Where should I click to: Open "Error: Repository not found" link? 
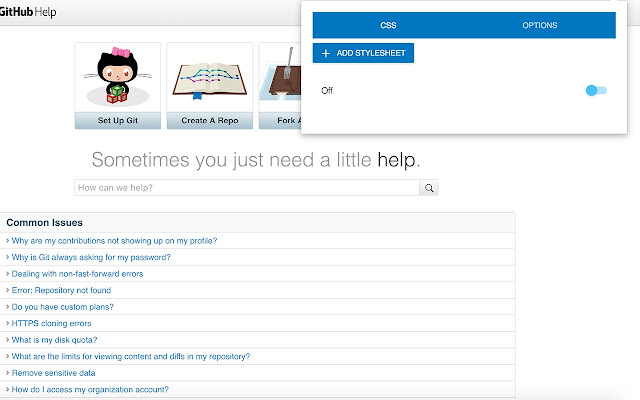coord(61,290)
